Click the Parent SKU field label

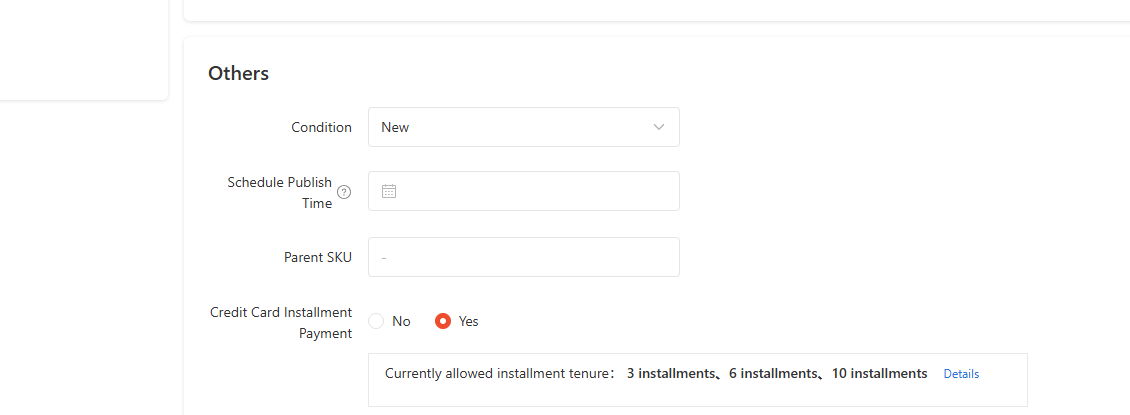click(318, 257)
